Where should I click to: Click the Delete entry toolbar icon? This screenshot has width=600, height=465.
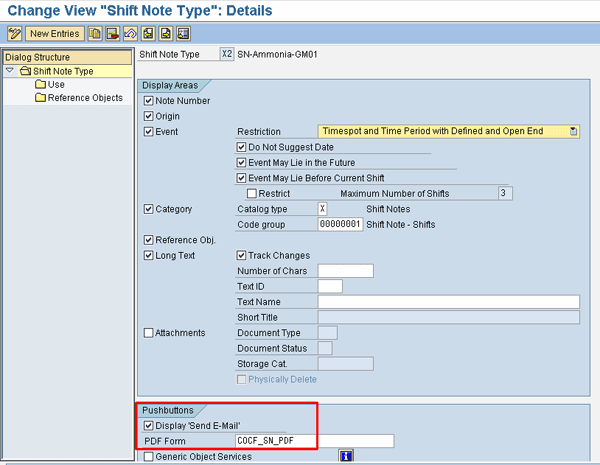[111, 33]
